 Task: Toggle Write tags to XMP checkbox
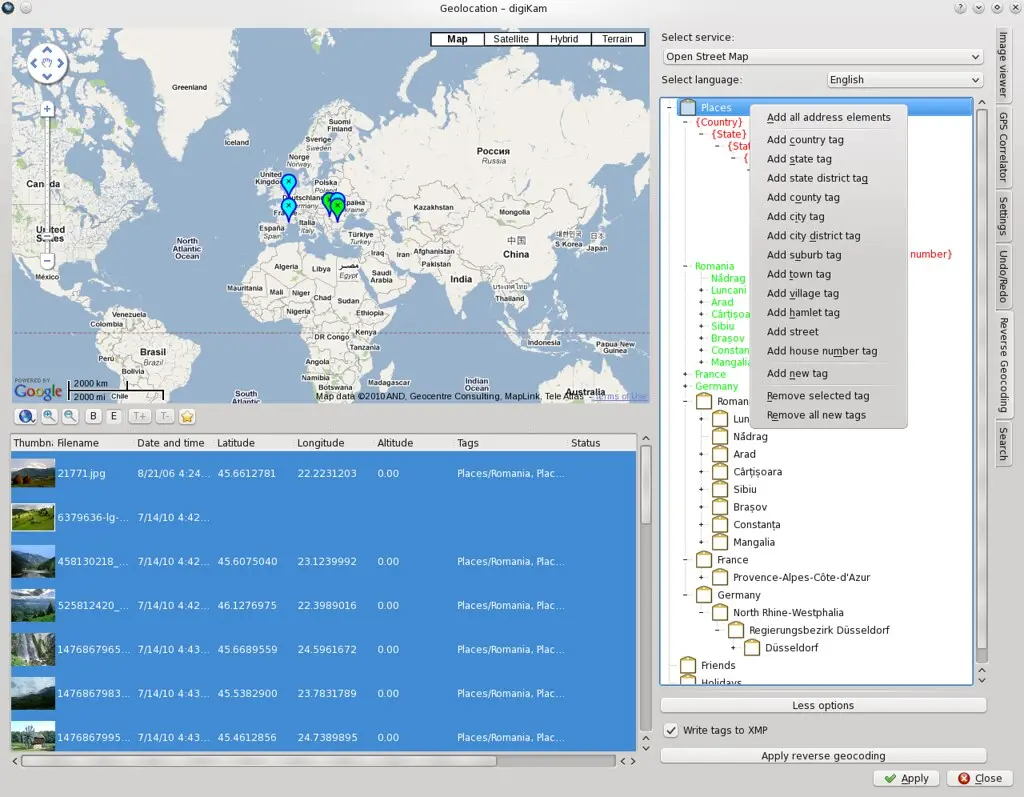[671, 730]
